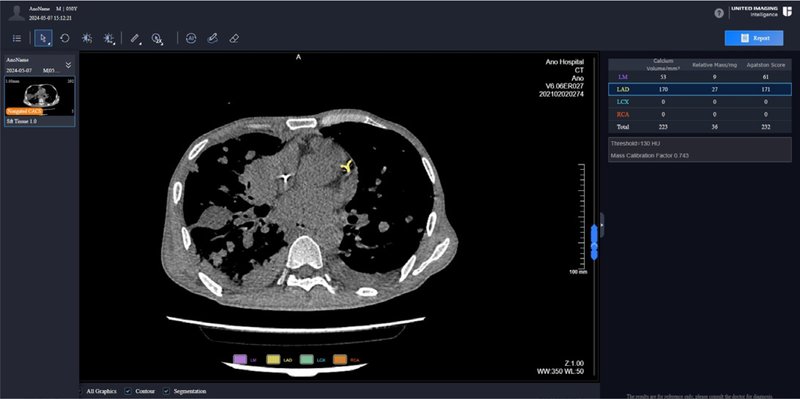Screen dimensions: 800x399
Task: Click the patient timestamp 2024-05-07 15:12:21
Action: (51, 18)
